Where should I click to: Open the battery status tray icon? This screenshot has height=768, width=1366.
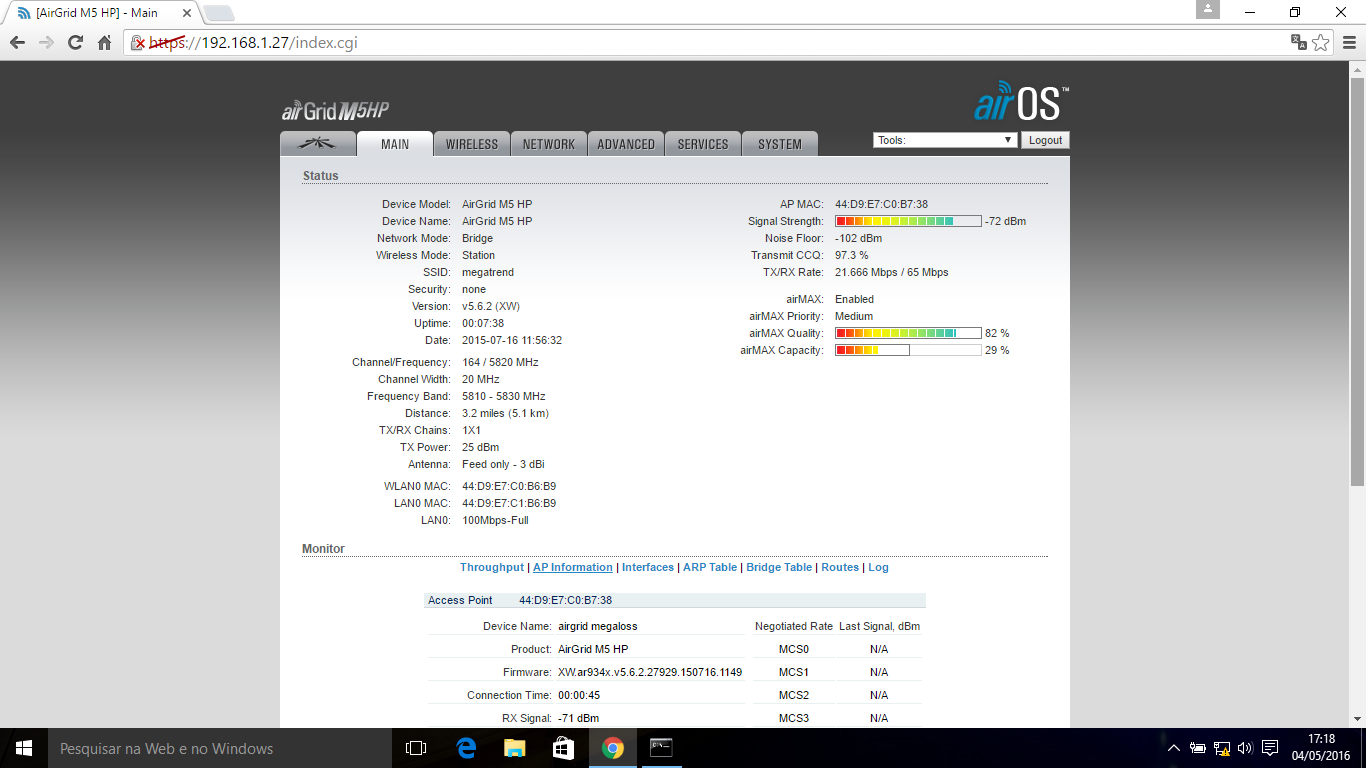tap(1198, 748)
